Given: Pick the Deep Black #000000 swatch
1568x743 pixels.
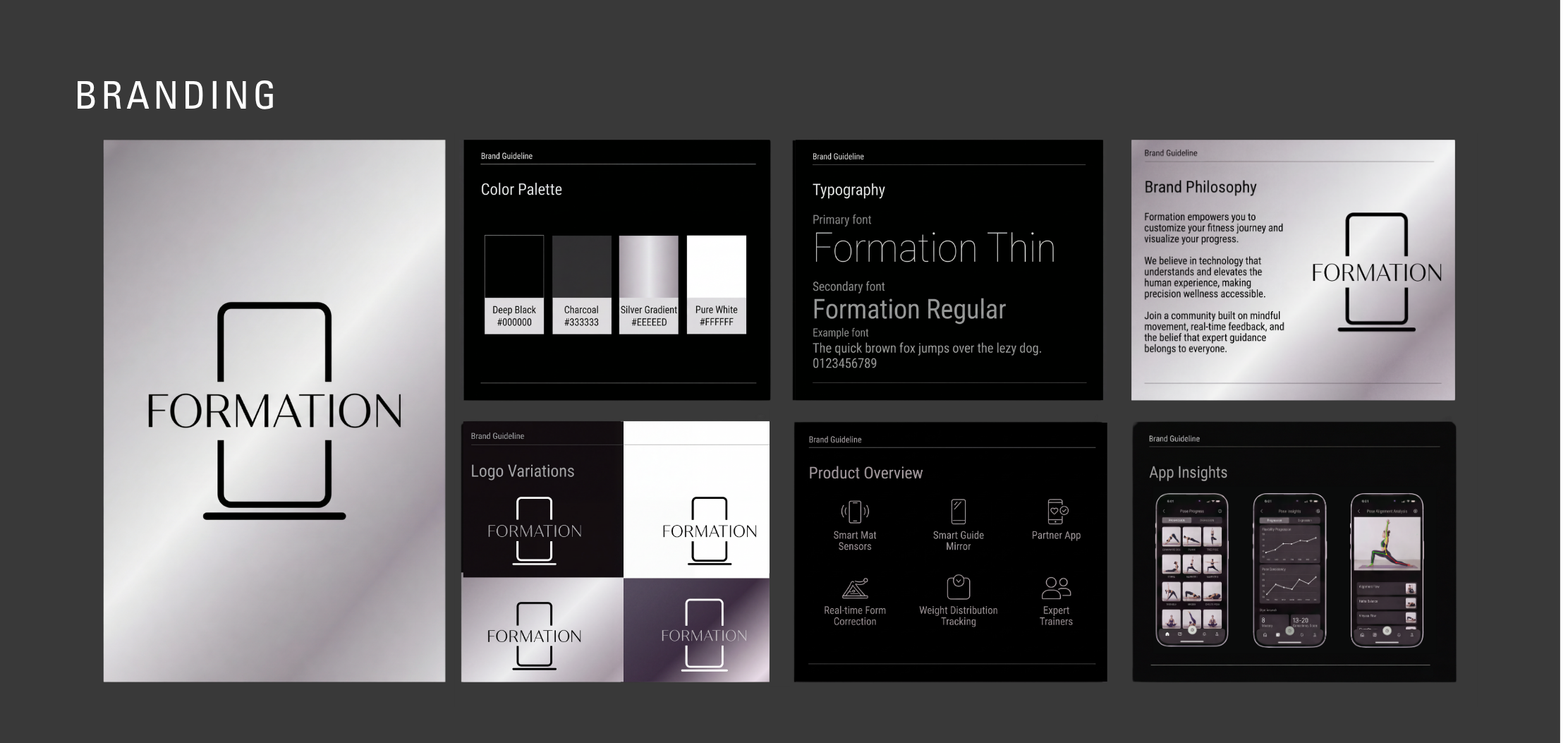Looking at the screenshot, I should coord(514,284).
